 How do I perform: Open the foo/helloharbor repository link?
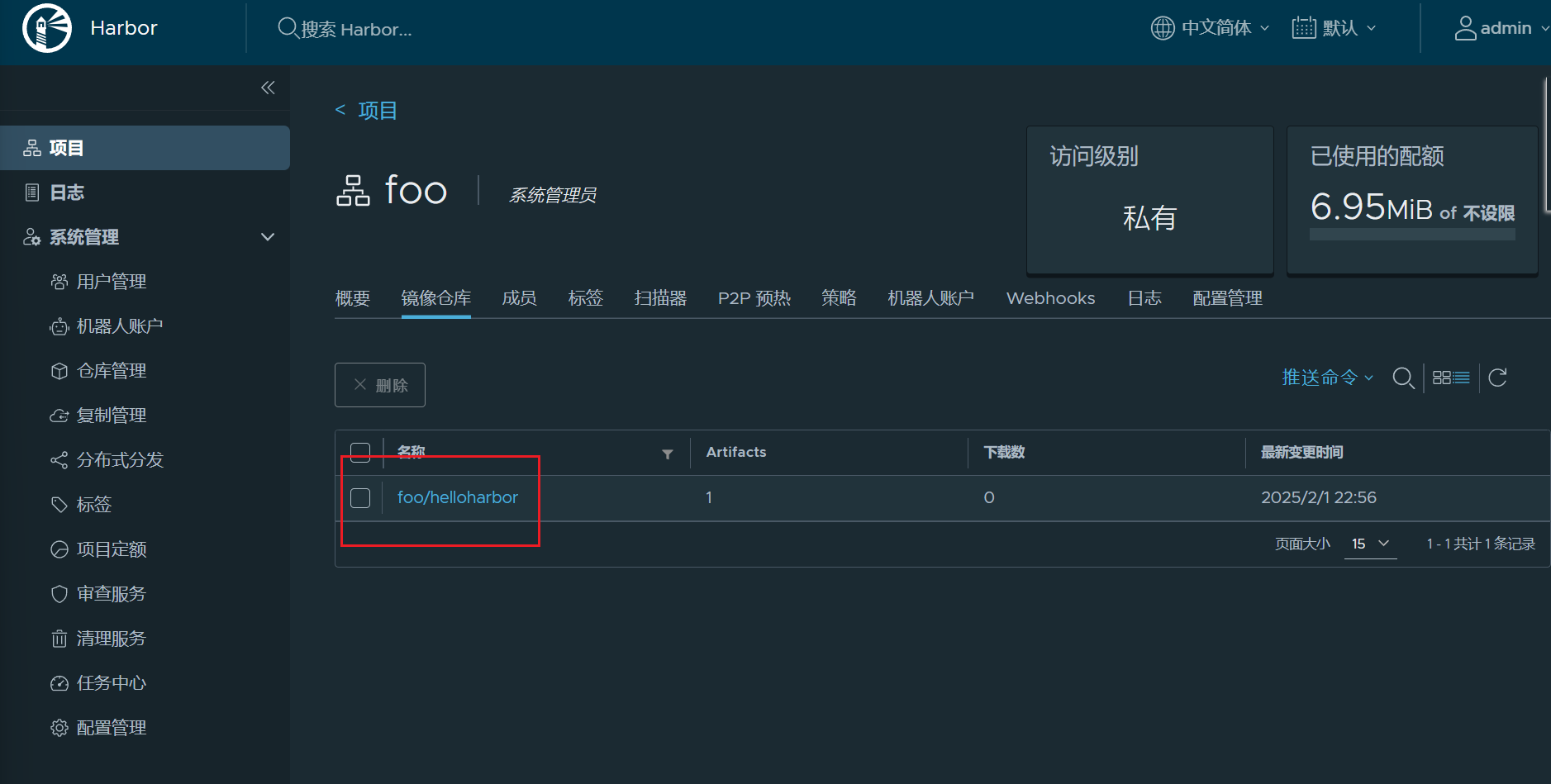[458, 497]
